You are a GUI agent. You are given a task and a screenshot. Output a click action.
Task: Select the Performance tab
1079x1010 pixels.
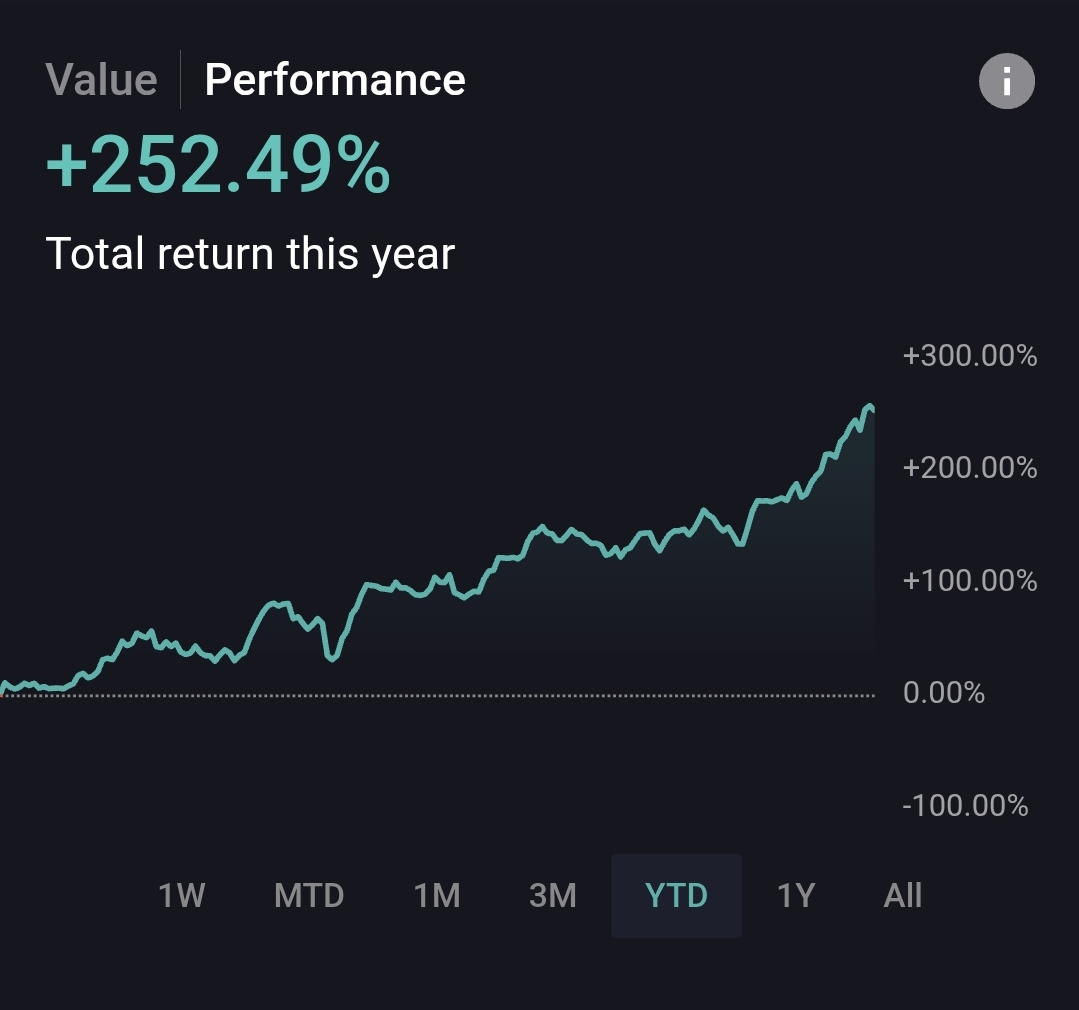click(335, 80)
